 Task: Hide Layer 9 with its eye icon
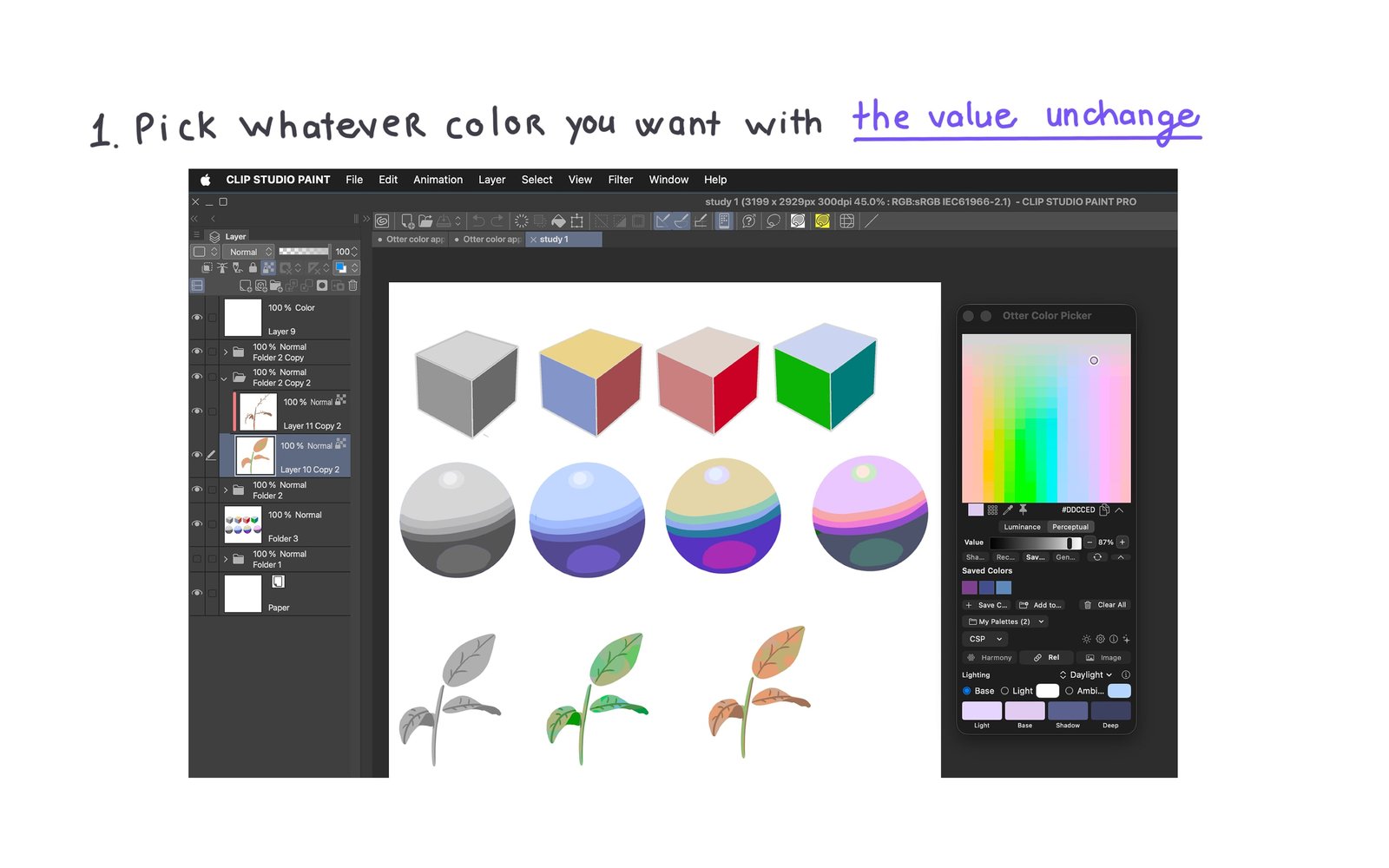tap(197, 318)
